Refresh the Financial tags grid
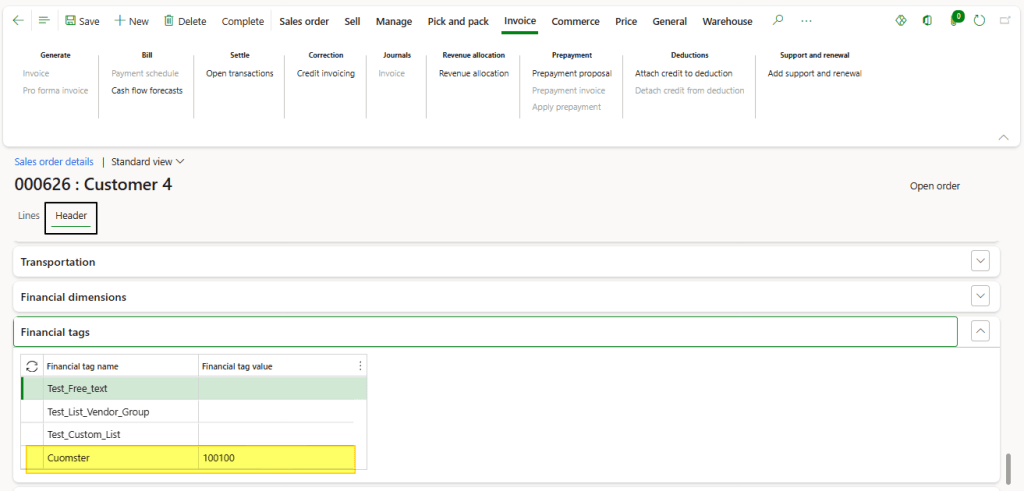This screenshot has height=491, width=1024. click(x=32, y=366)
